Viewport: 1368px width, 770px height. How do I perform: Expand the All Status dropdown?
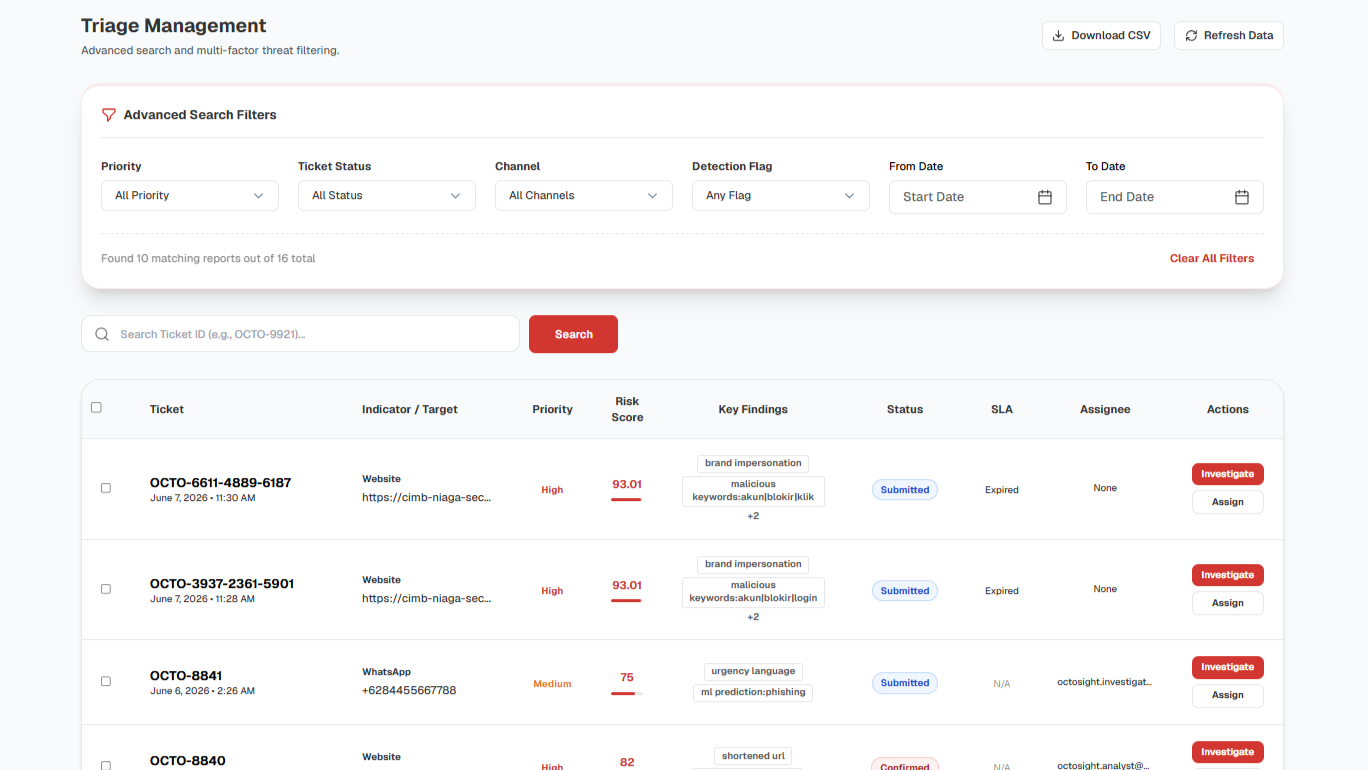click(387, 196)
